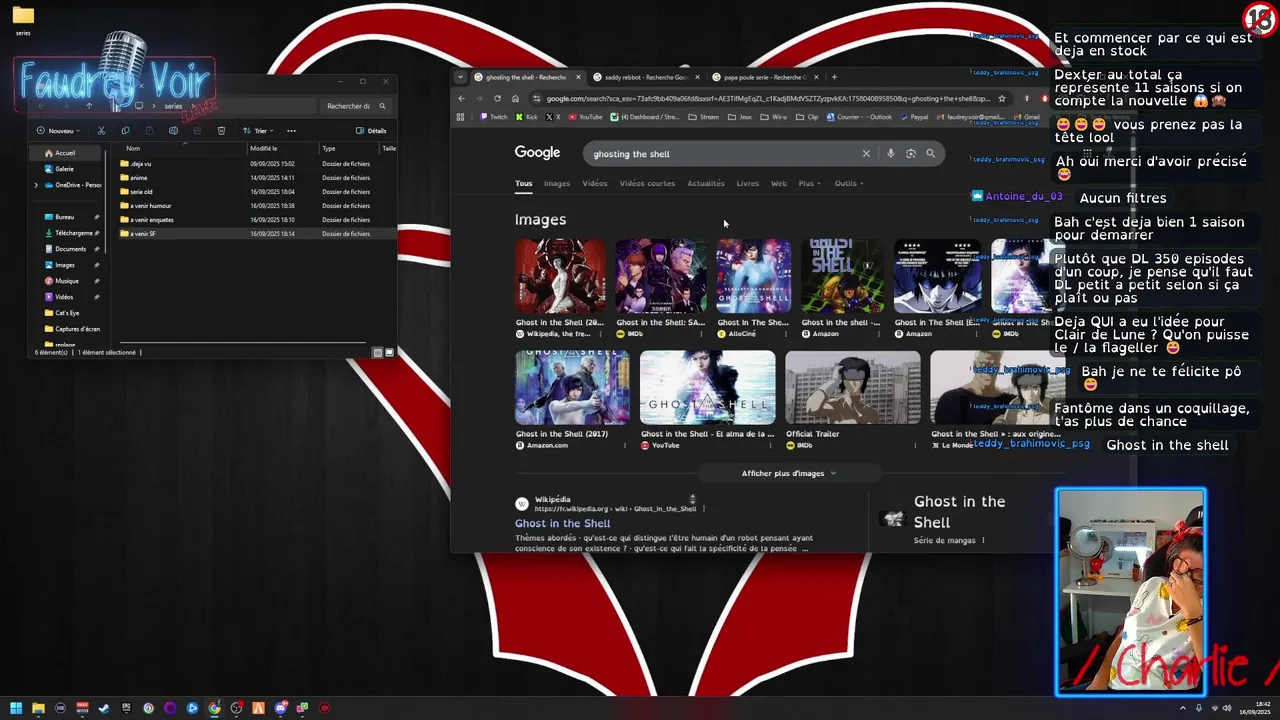Open the Cat's Eye folder in sidebar
Viewport: 1280px width, 720px height.
[67, 313]
